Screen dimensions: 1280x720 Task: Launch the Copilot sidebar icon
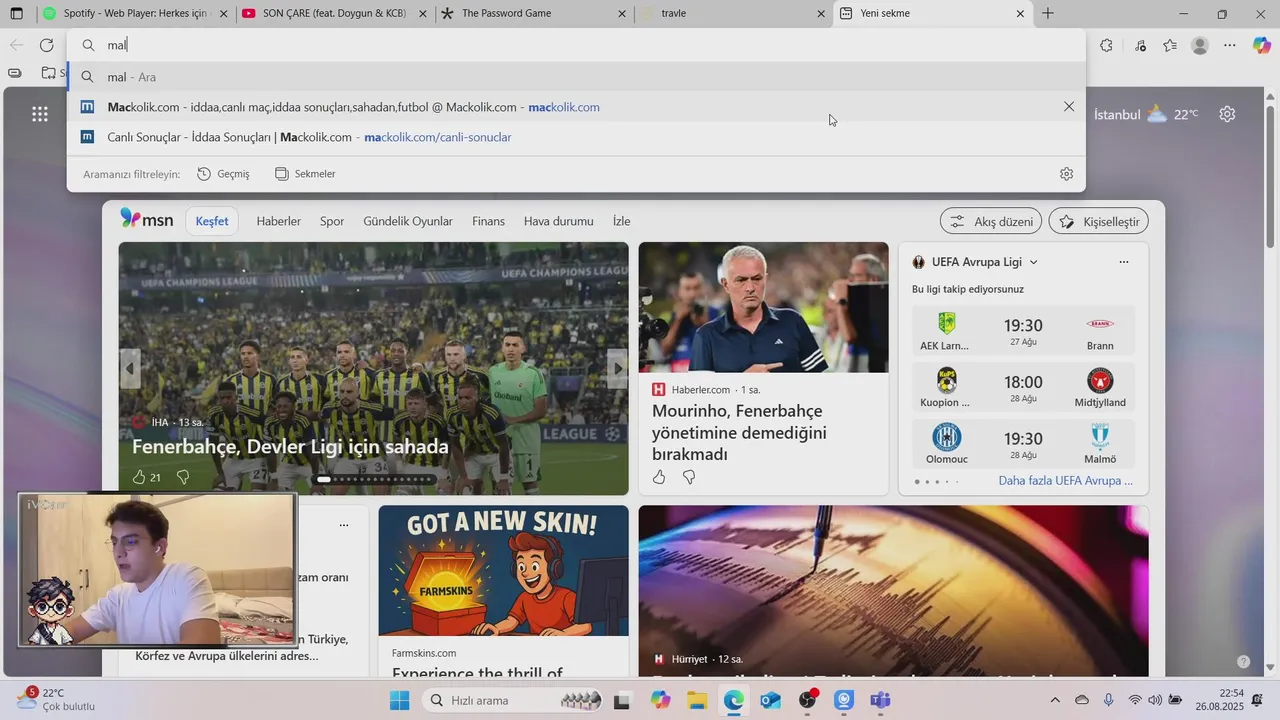[1261, 45]
